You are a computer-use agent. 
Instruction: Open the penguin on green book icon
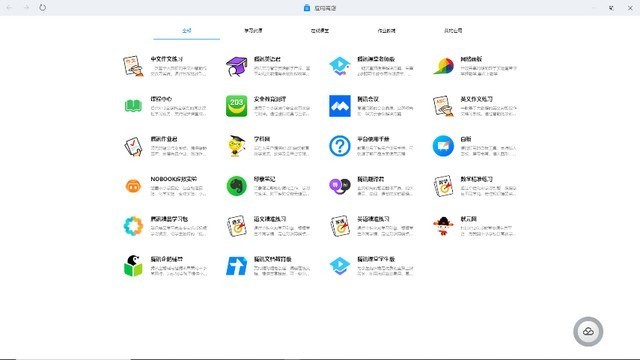pos(133,266)
